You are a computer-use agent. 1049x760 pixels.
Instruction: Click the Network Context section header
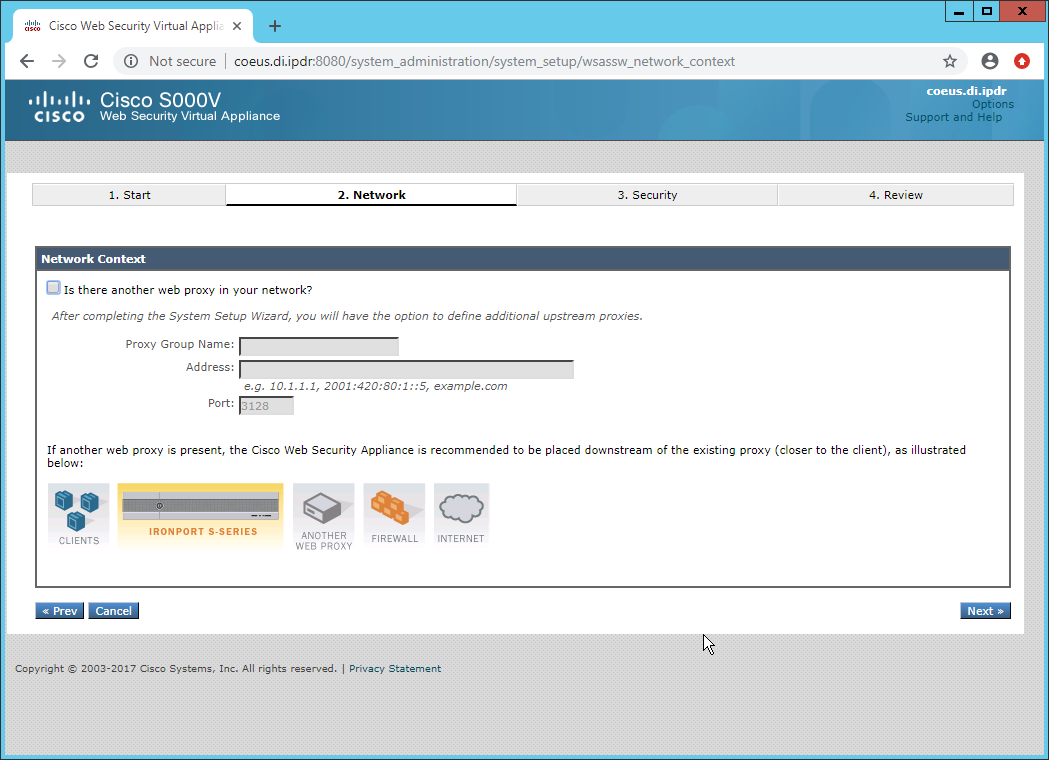(522, 259)
